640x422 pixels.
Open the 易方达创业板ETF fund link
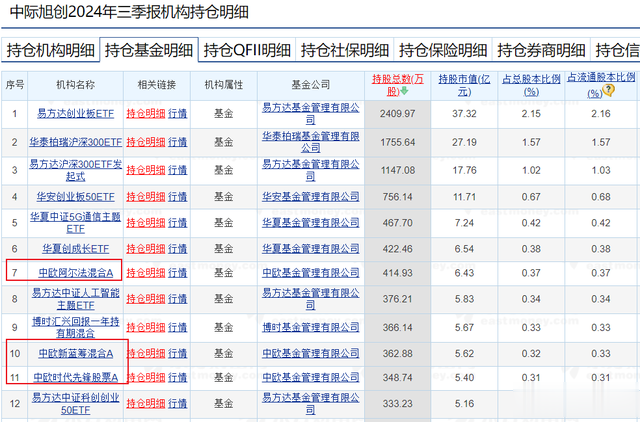76,114
